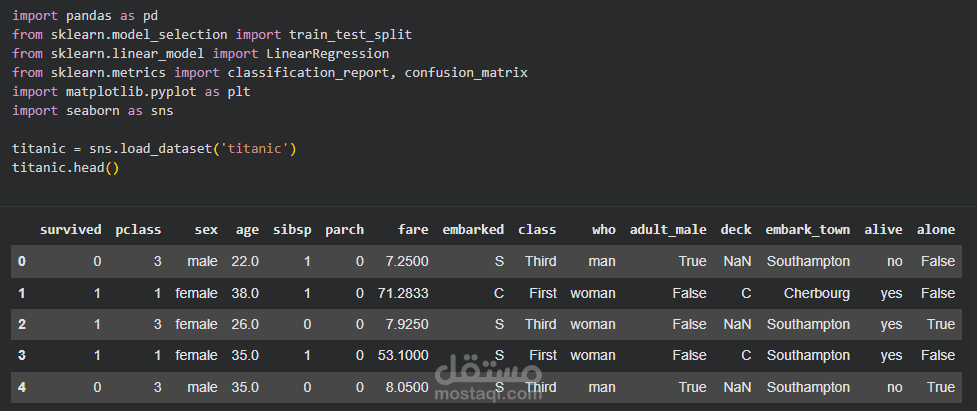Select the 'embarked' column header
Image resolution: width=977 pixels, height=411 pixels.
473,230
